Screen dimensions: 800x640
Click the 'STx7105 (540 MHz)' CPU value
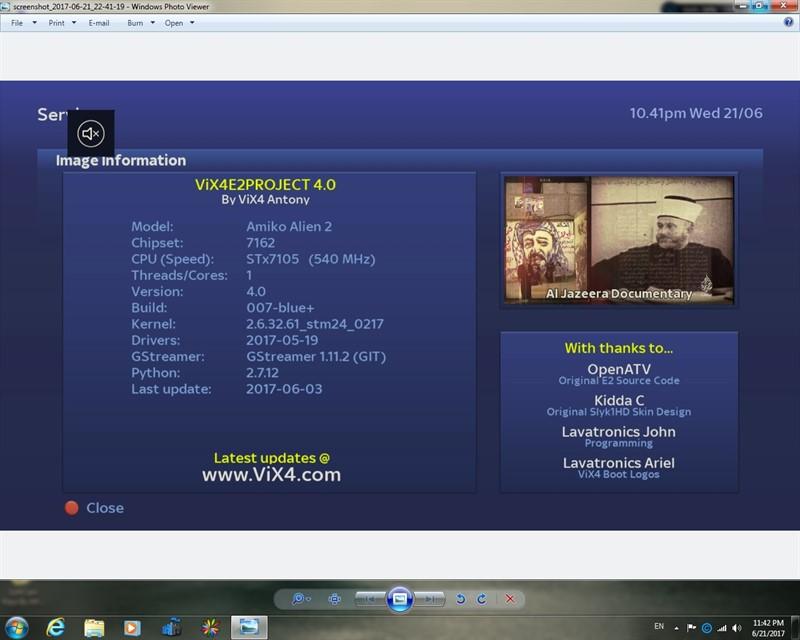pyautogui.click(x=311, y=259)
